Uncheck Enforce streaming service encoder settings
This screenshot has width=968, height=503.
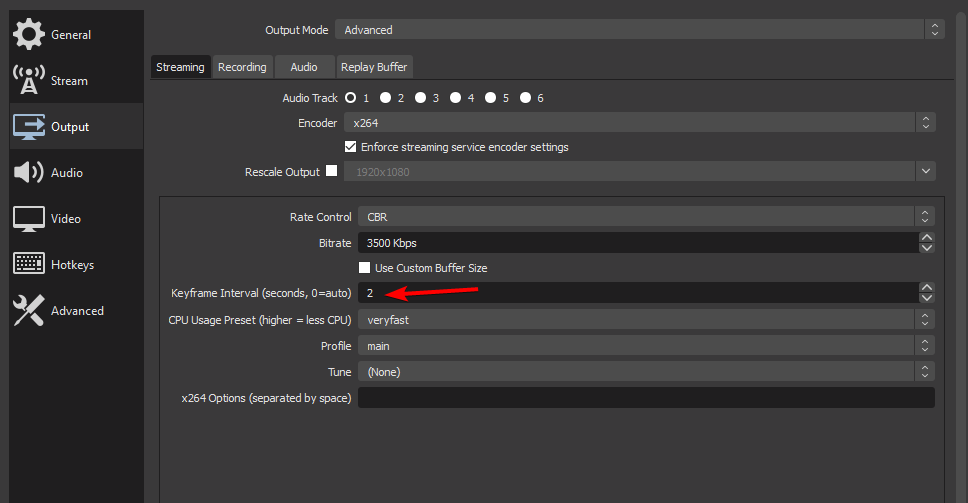pos(351,147)
